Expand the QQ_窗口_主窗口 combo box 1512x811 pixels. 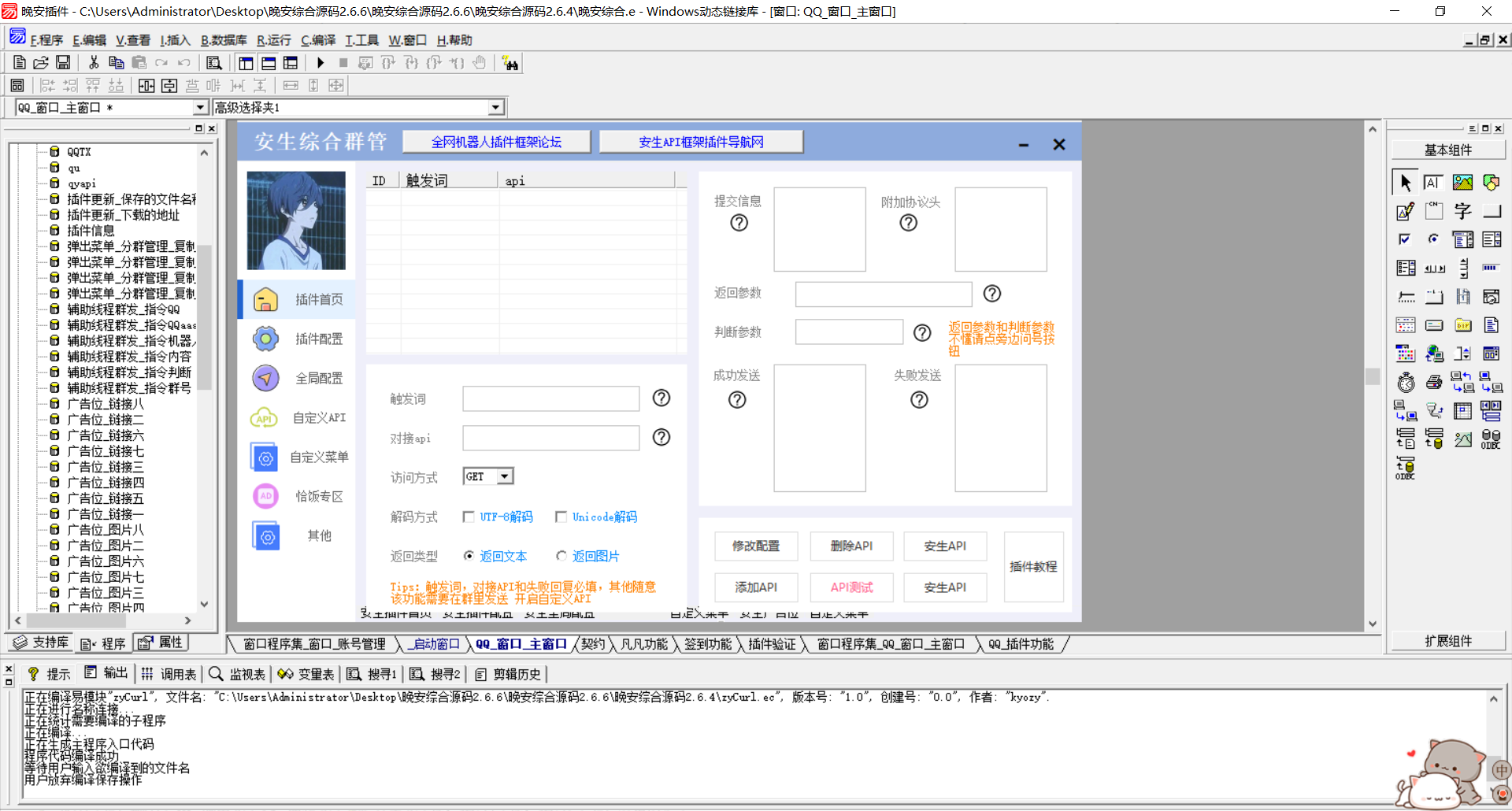tap(200, 108)
